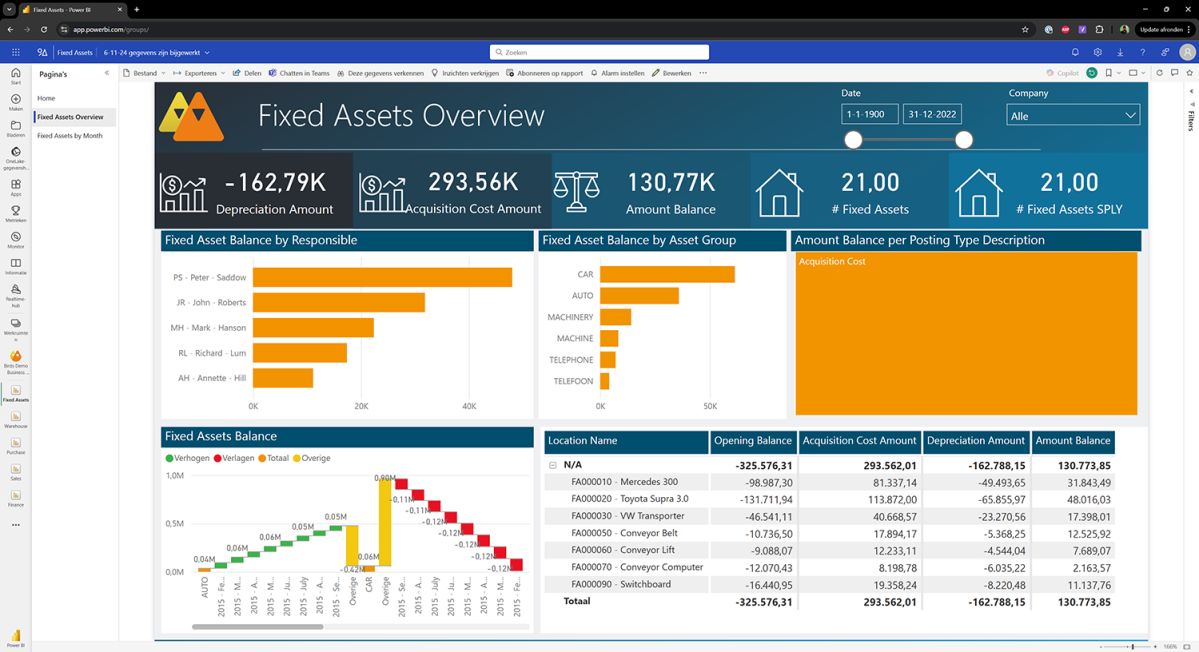Go to the Home page
1199x652 pixels.
(46, 98)
